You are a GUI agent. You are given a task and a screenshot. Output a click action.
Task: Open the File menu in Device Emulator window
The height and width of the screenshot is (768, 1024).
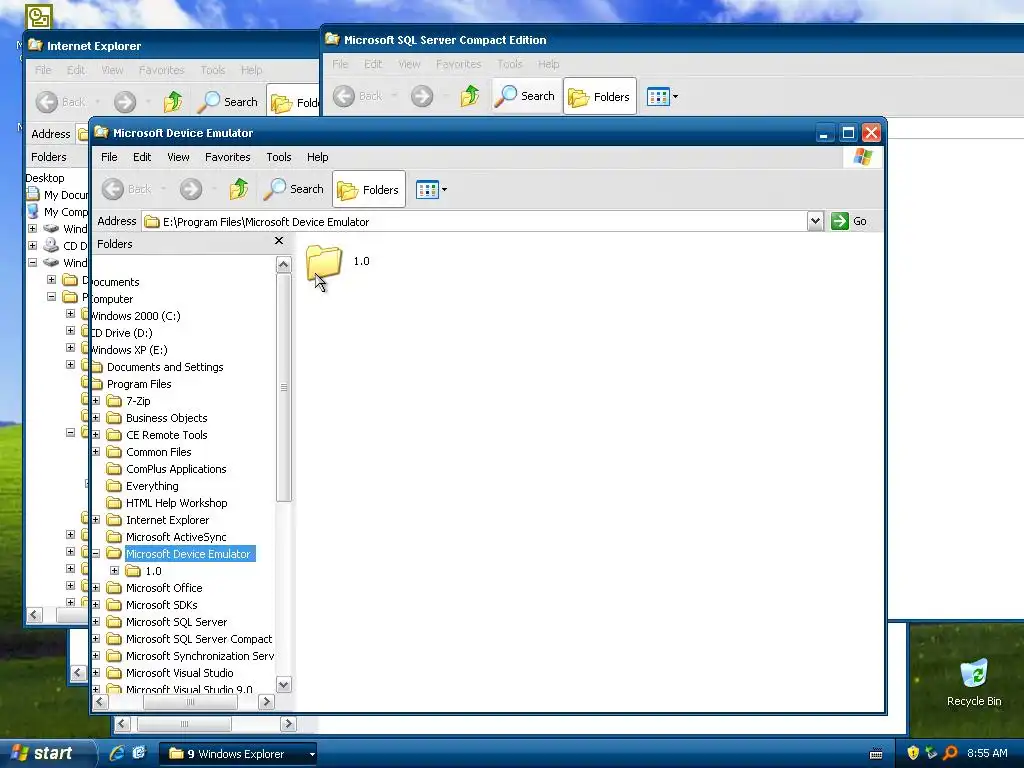click(x=109, y=157)
